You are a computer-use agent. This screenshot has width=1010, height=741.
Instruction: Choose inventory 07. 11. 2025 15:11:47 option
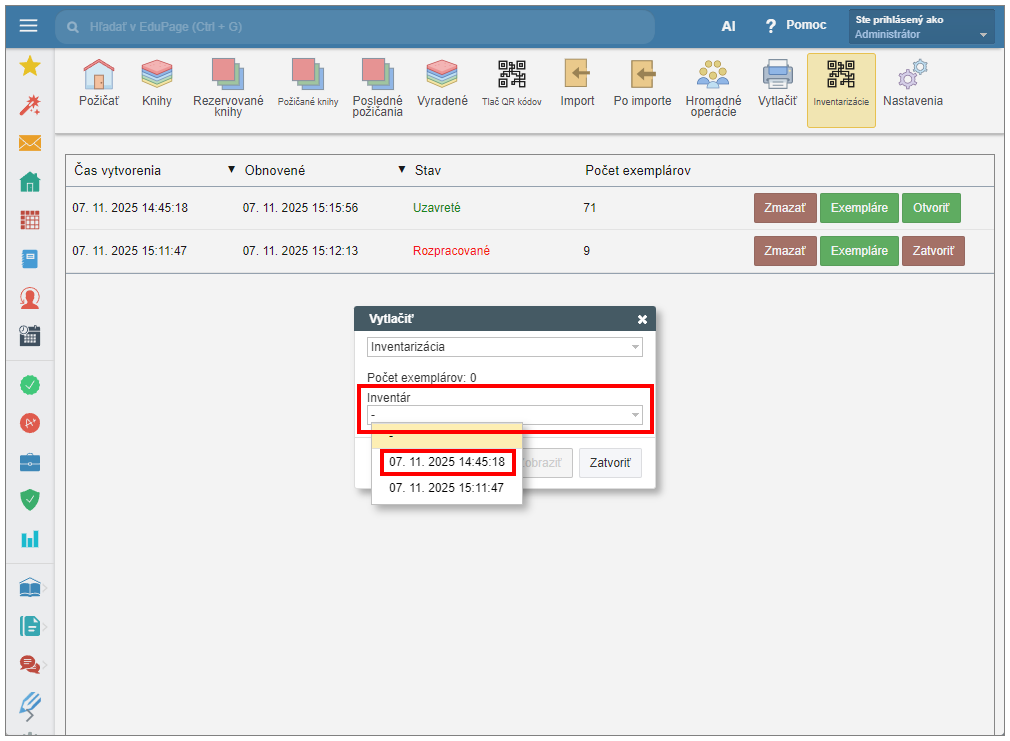447,488
